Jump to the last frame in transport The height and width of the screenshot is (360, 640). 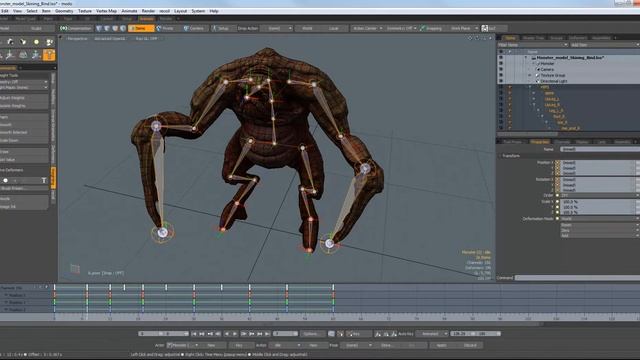[x=267, y=334]
